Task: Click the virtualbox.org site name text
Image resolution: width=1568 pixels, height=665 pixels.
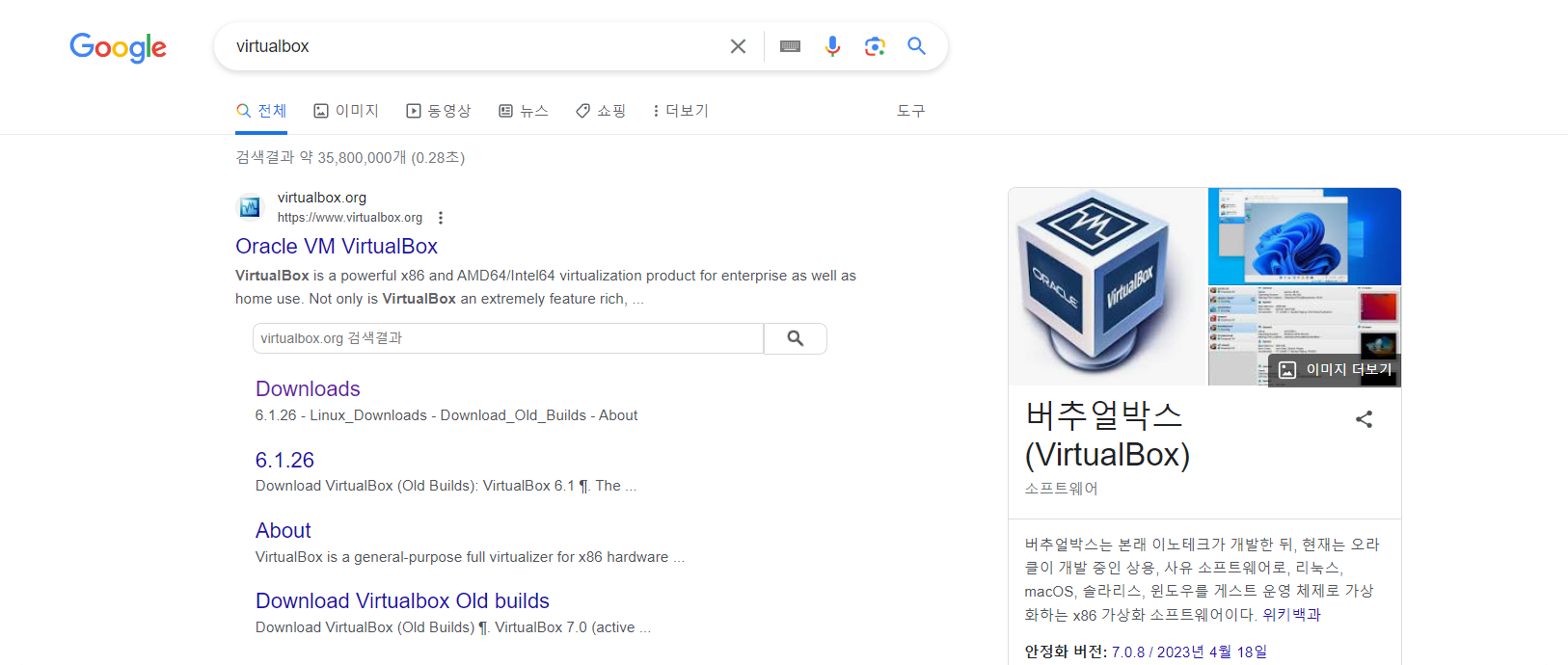Action: coord(322,198)
